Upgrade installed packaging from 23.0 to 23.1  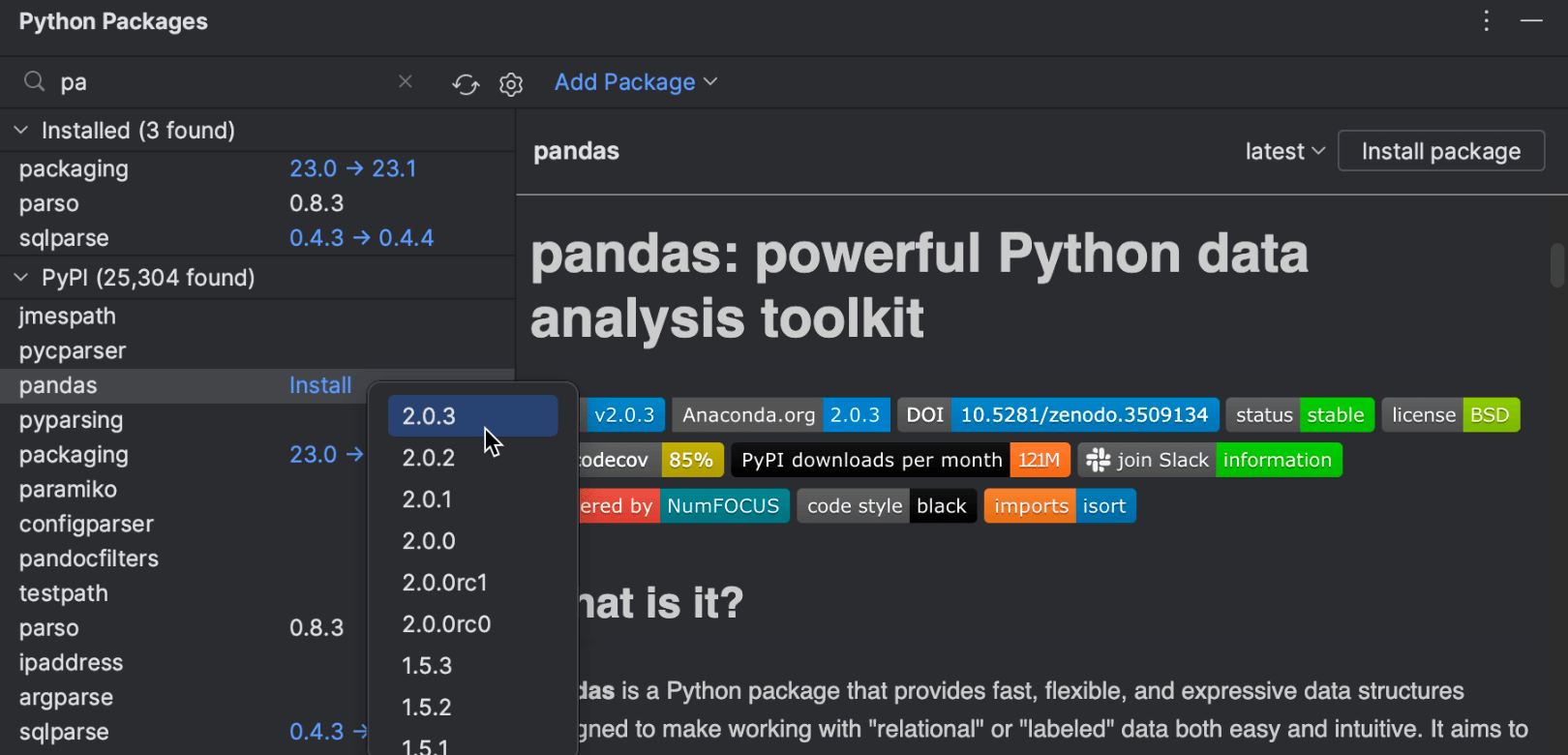pos(353,168)
